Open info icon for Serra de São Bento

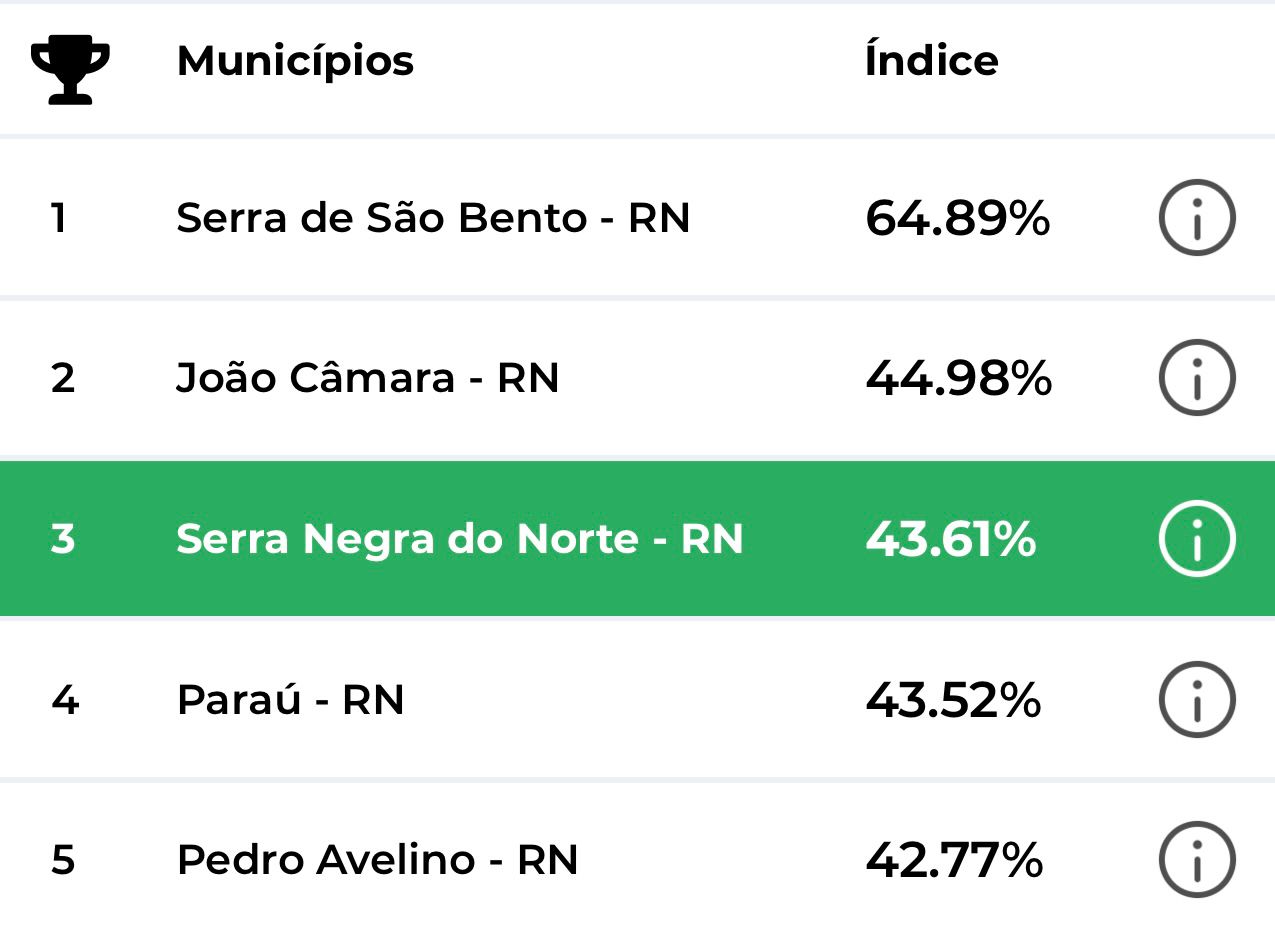[1197, 218]
